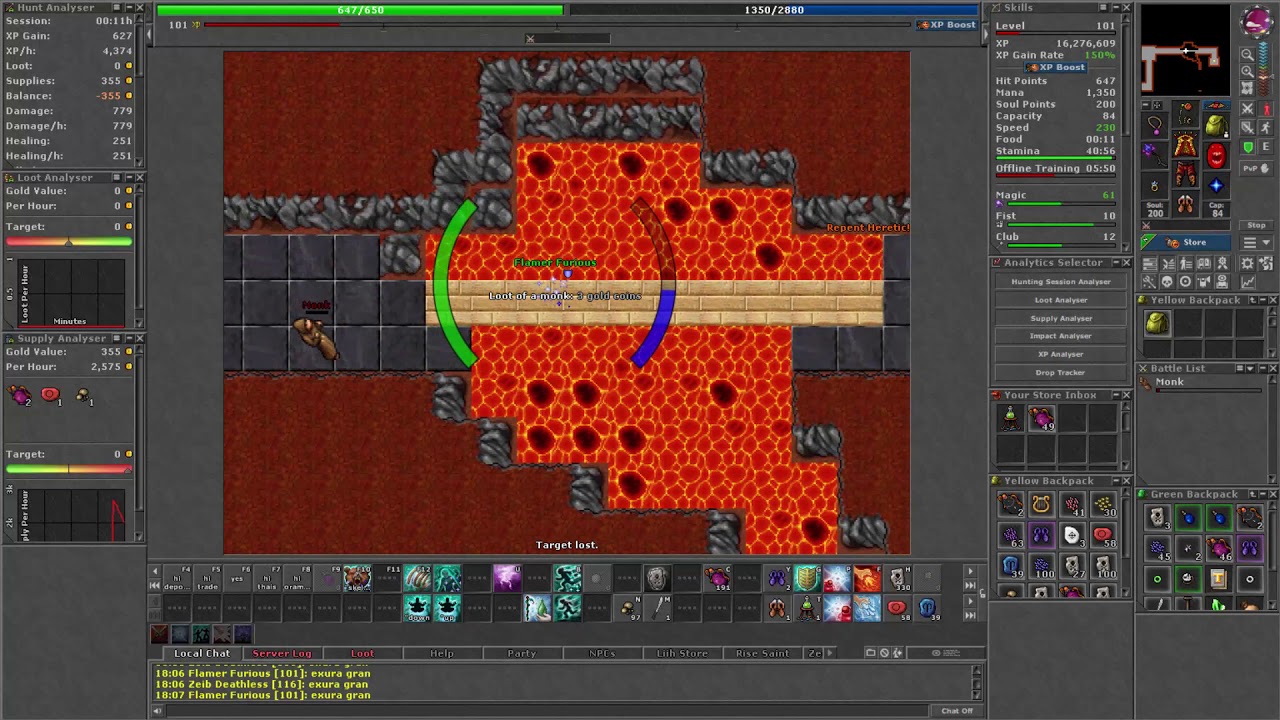
Task: Activate the purple lightning spell hotkey
Action: click(x=507, y=577)
